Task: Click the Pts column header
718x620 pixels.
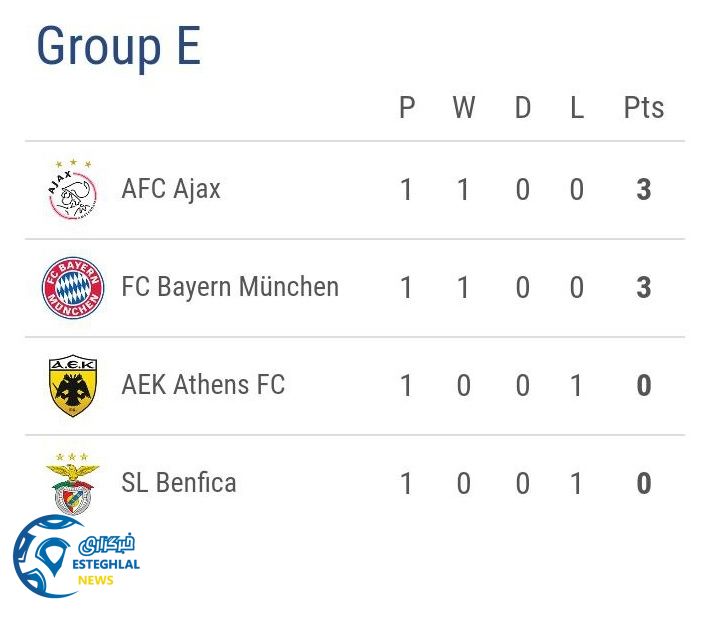Action: coord(643,108)
